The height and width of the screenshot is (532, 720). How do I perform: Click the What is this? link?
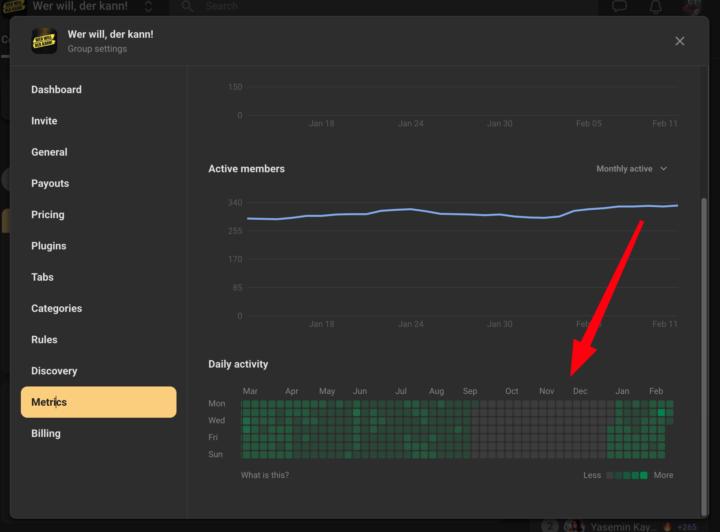[x=265, y=475]
